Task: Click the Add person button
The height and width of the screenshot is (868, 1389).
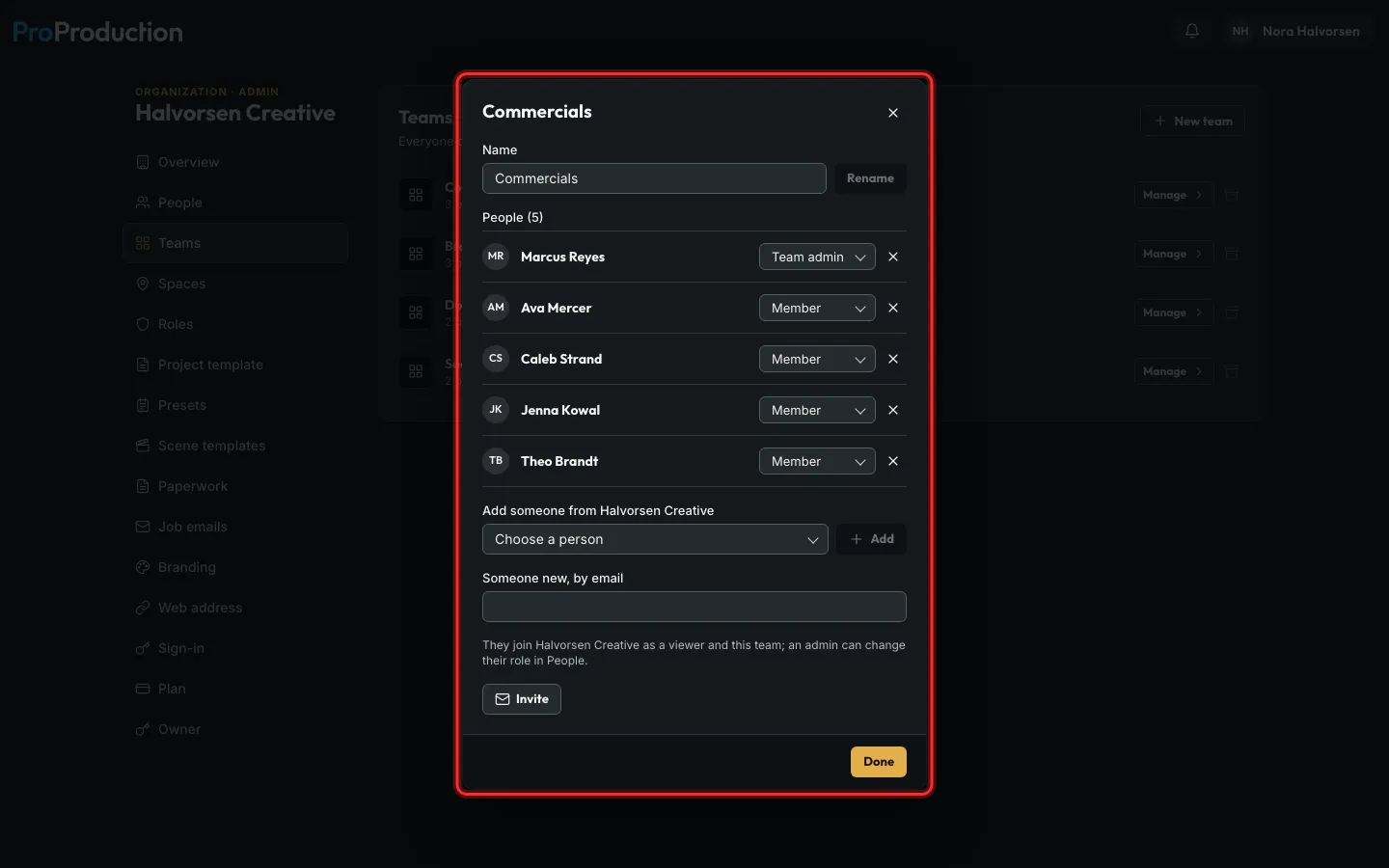Action: tap(872, 539)
